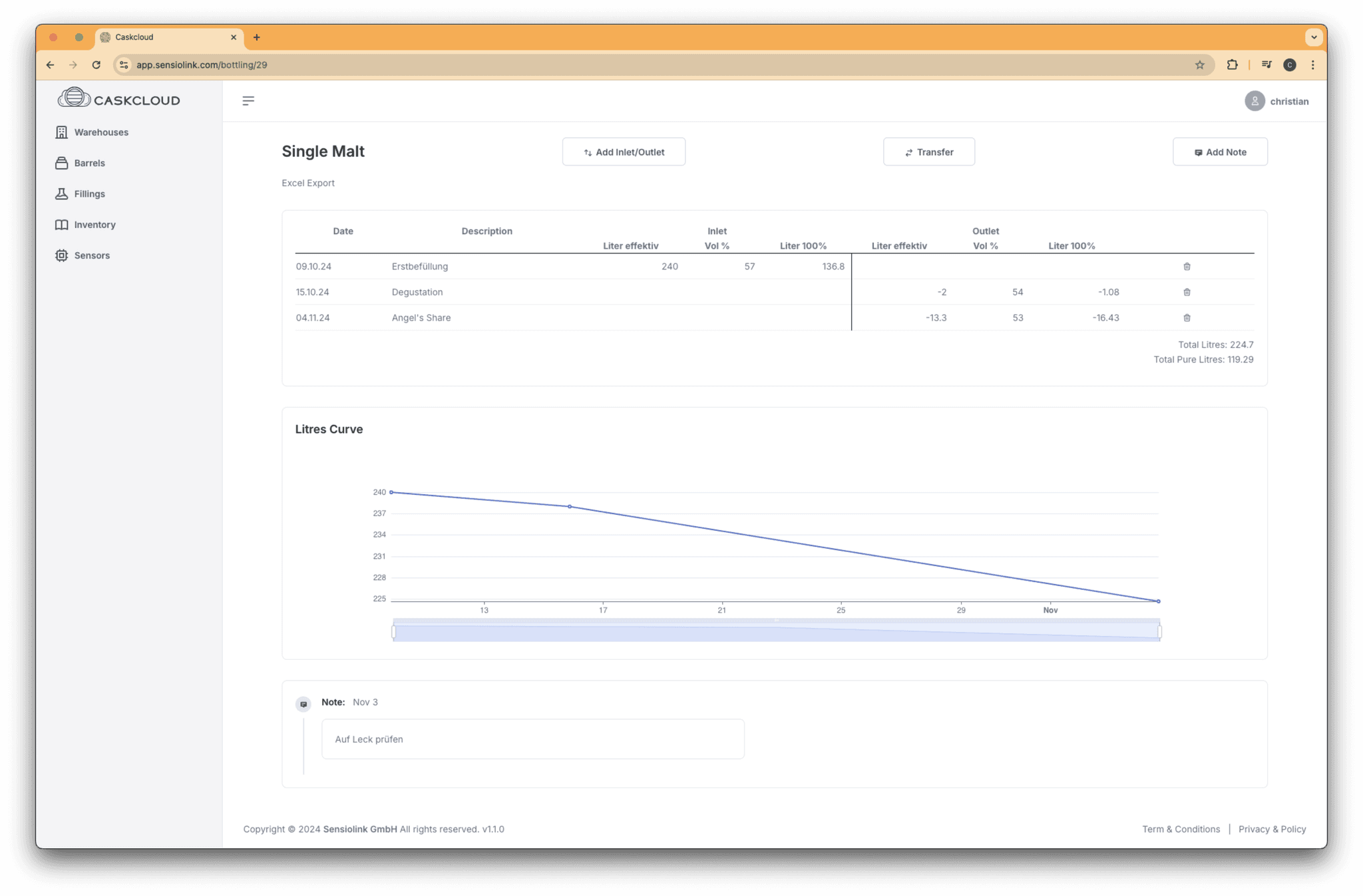Click the Add Note button
Image resolution: width=1363 pixels, height=896 pixels.
1219,152
